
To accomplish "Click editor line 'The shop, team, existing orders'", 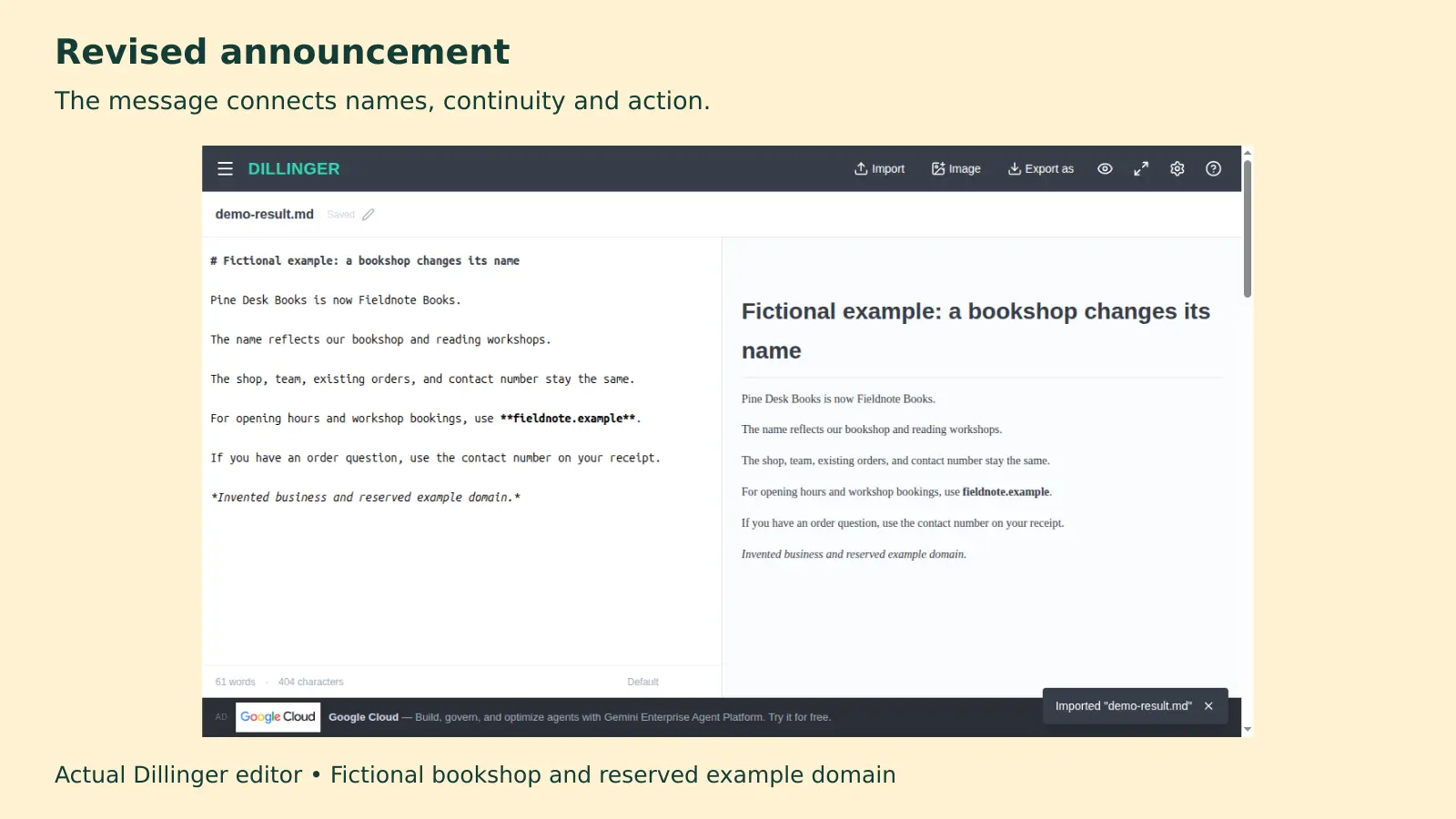I will click(422, 379).
